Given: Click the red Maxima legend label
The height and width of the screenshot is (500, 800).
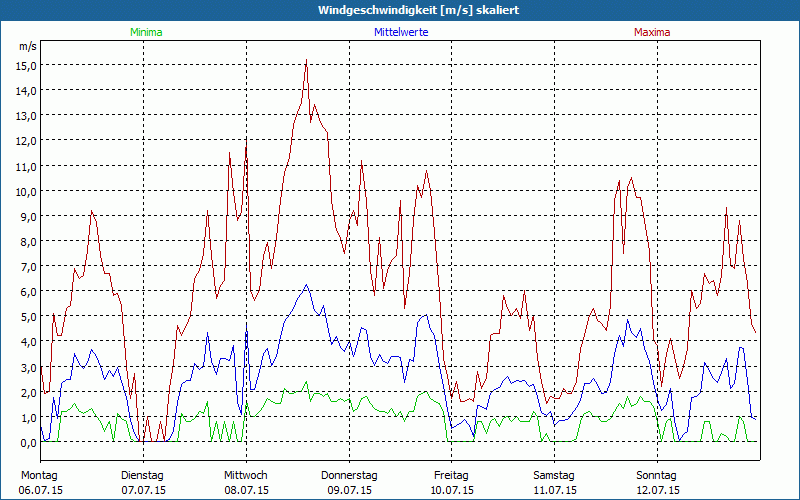Looking at the screenshot, I should click(x=652, y=32).
